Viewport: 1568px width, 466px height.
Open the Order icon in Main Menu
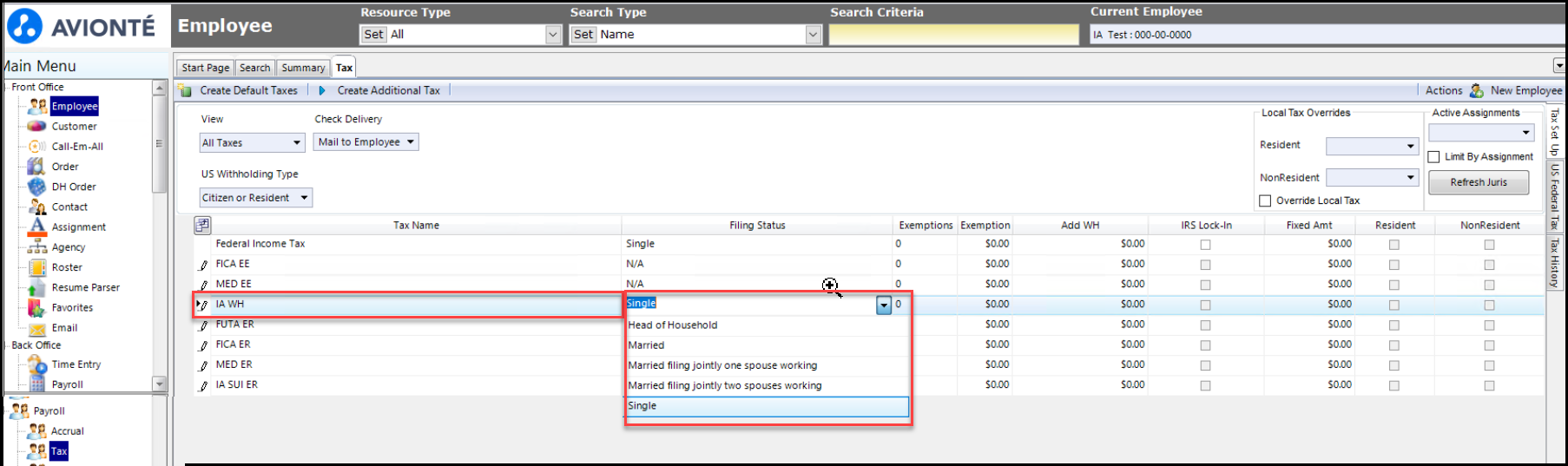pyautogui.click(x=36, y=166)
